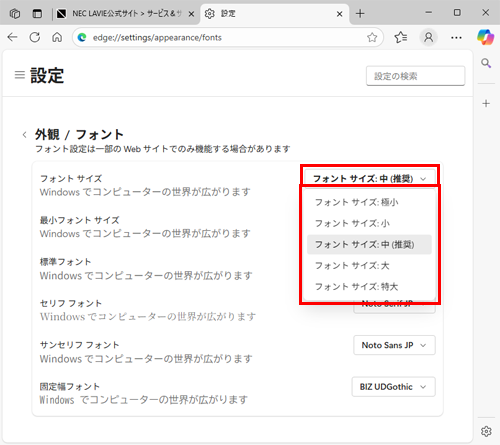This screenshot has width=500, height=445.
Task: Go back using the back arrow
Action: click(x=12, y=37)
